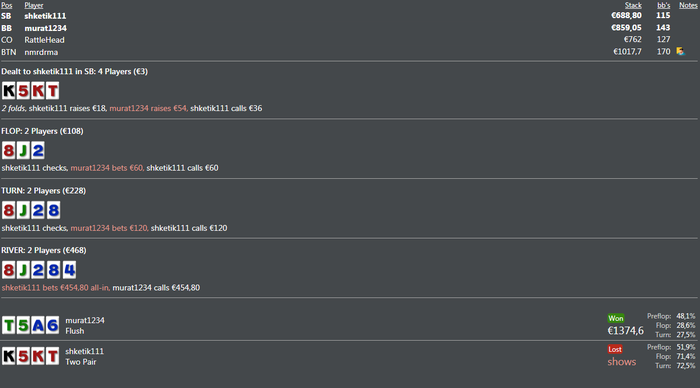
Task: Sort by the Pos column header
Action: point(7,5)
